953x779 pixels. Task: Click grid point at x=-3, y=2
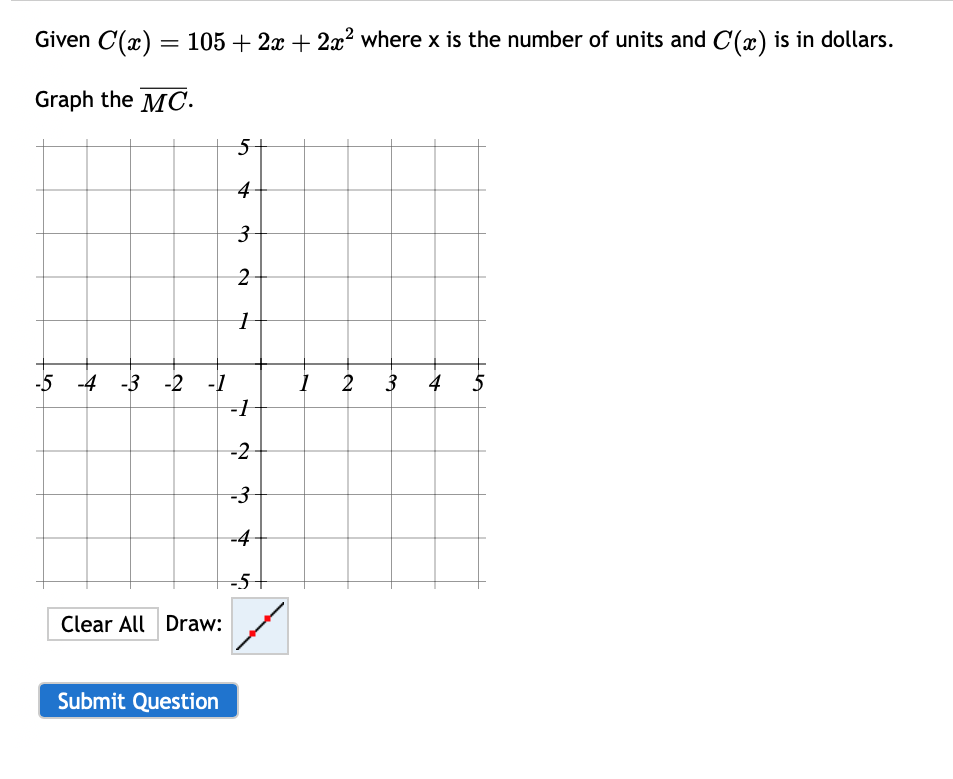pos(130,277)
